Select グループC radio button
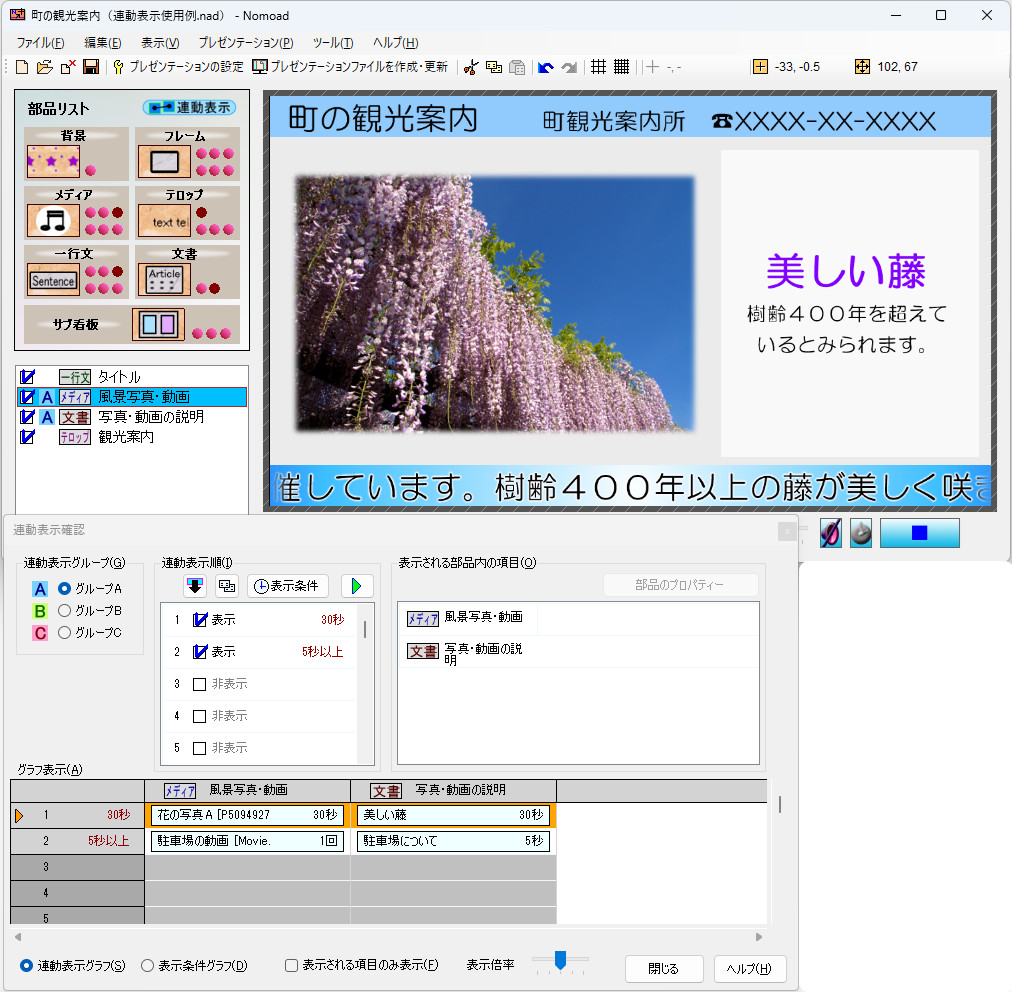The image size is (1012, 992). (65, 633)
